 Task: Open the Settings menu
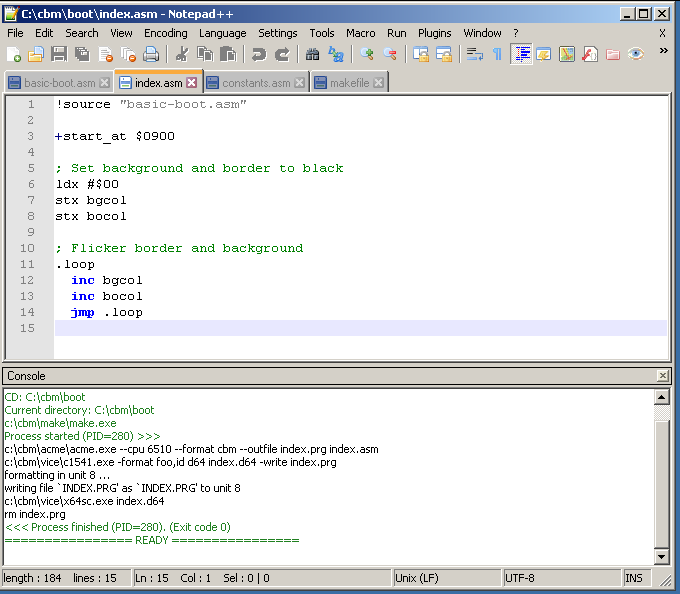coord(278,33)
